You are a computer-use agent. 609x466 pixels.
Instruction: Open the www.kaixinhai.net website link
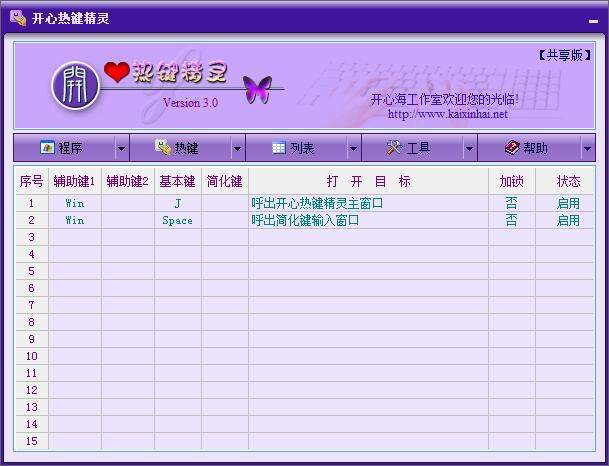(x=447, y=114)
